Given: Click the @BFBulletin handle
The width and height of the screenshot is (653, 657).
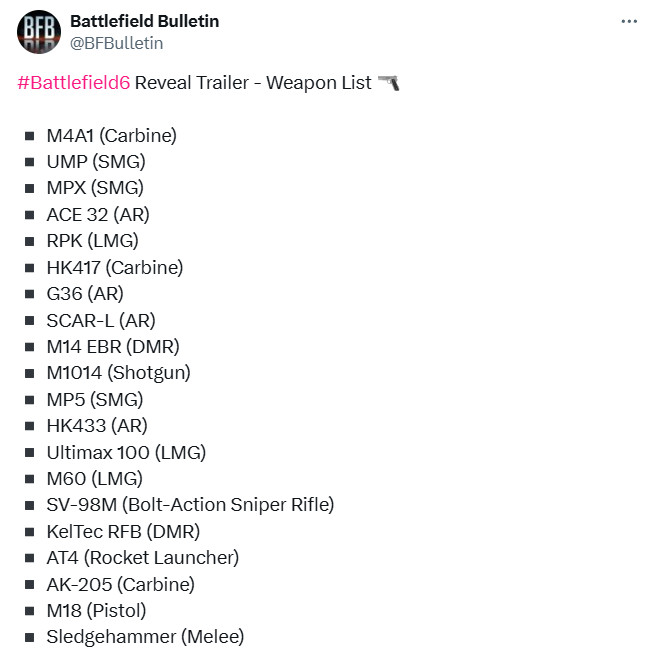Looking at the screenshot, I should pos(116,43).
